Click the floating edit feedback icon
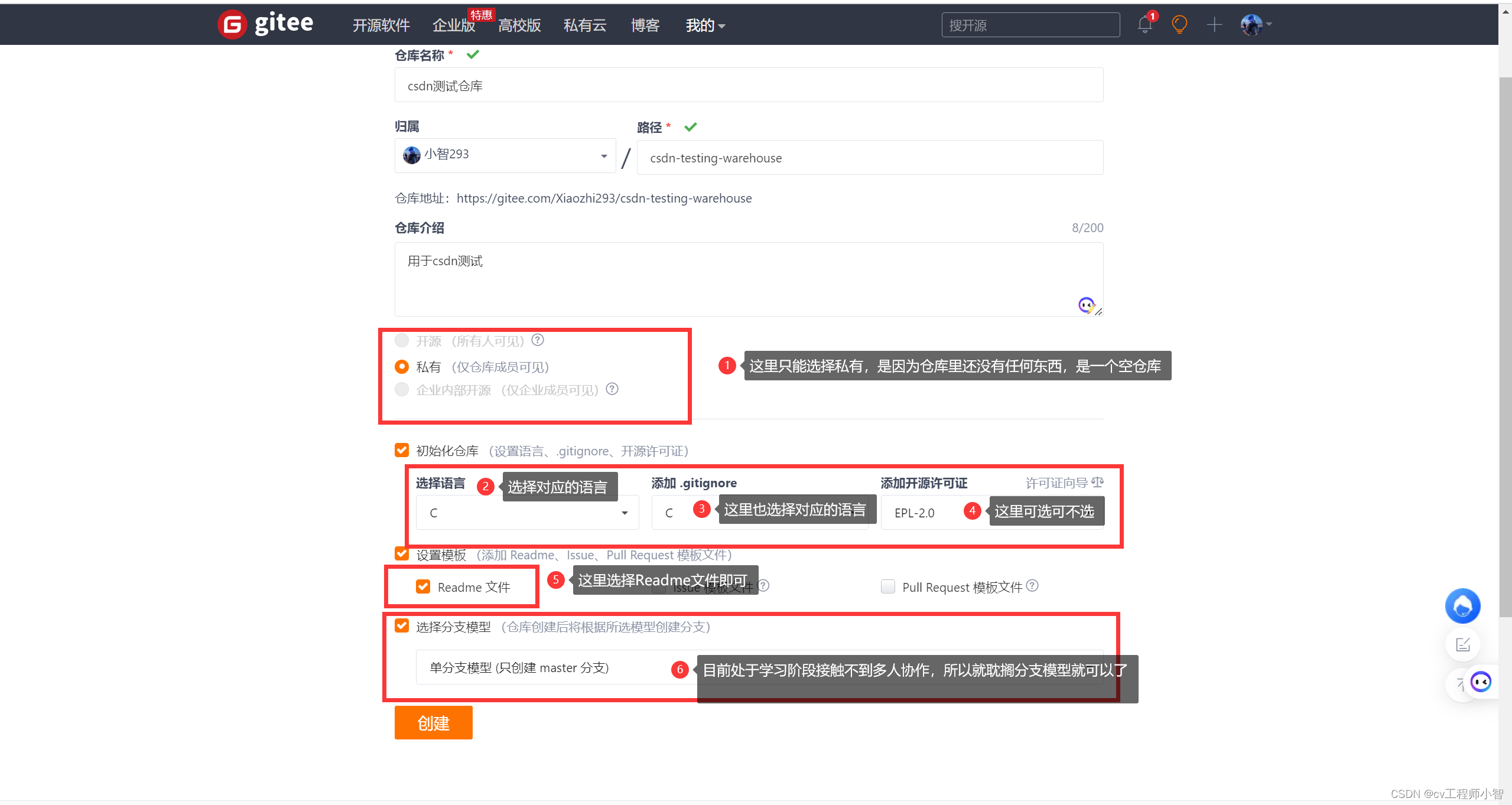This screenshot has height=805, width=1512. (x=1462, y=644)
